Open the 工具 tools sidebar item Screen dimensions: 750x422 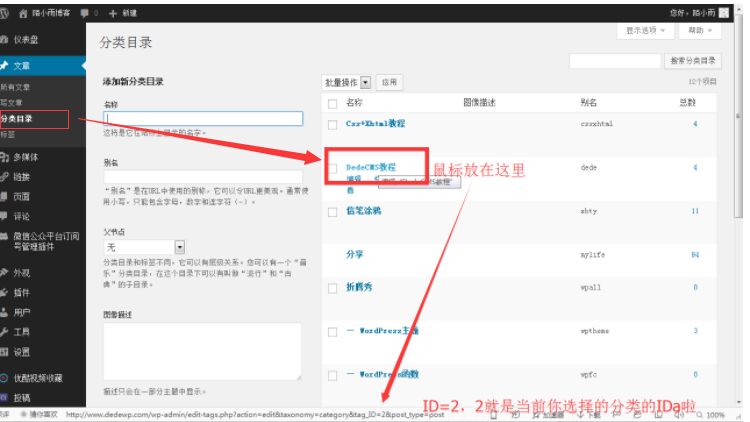21,331
